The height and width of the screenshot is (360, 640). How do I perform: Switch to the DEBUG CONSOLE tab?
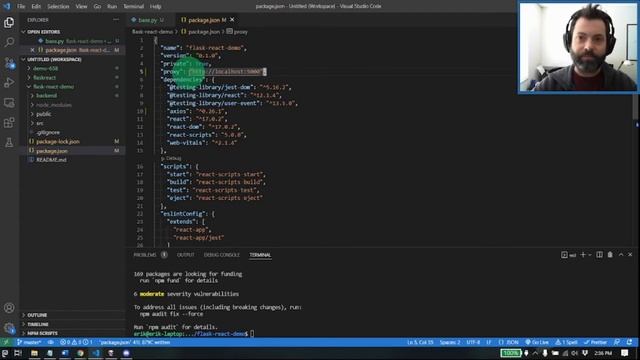point(222,255)
